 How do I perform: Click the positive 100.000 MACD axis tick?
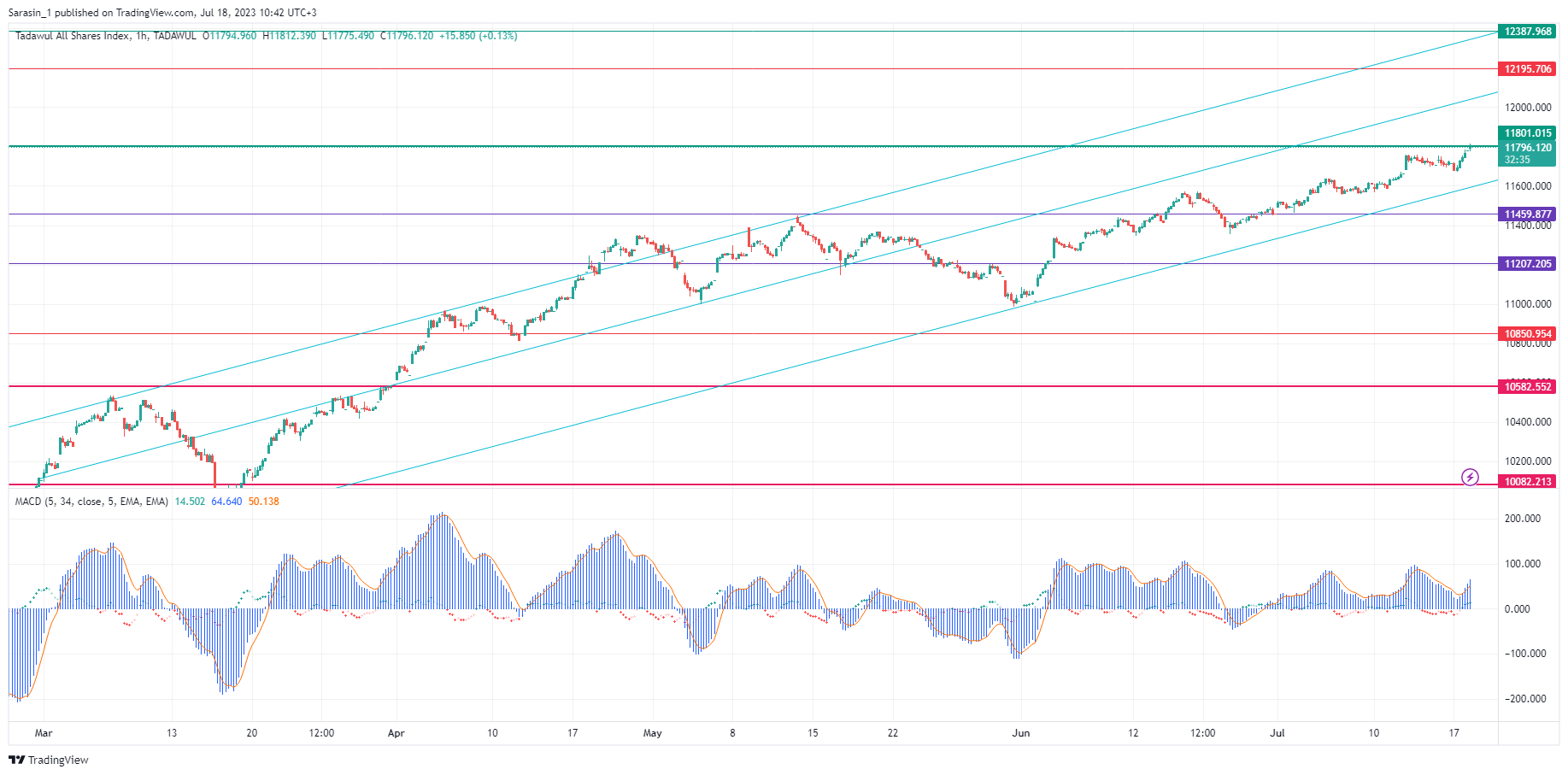point(1523,564)
